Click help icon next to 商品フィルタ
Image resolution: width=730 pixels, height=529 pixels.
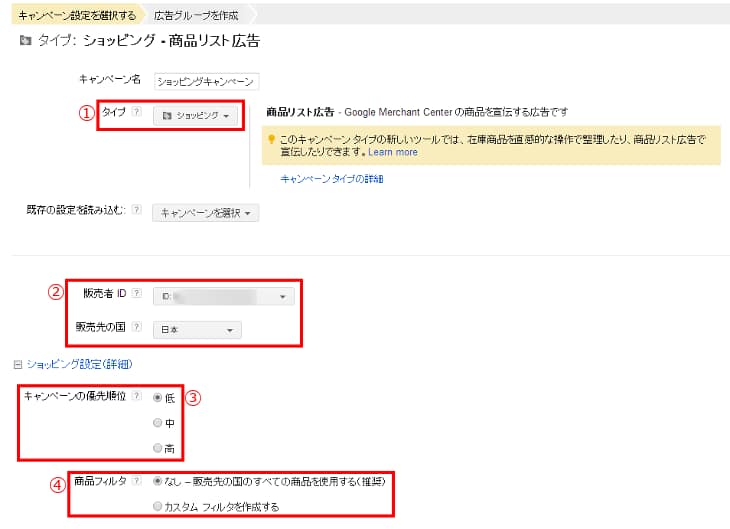point(136,481)
